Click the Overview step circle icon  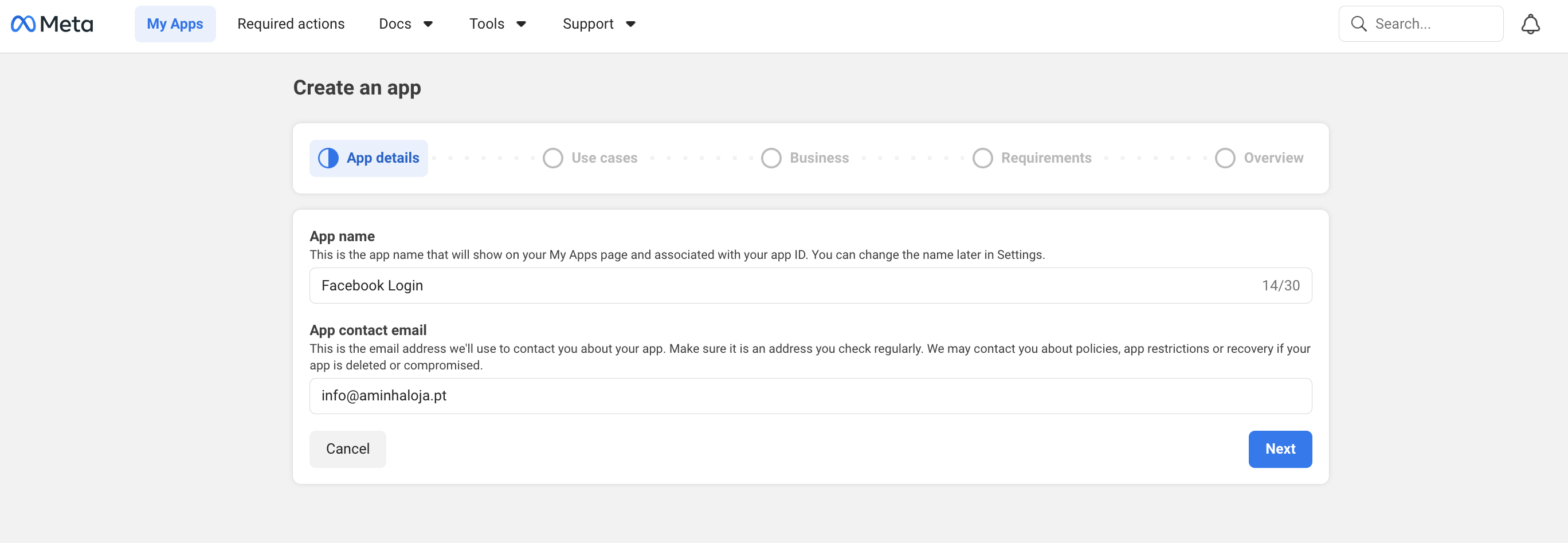click(1225, 158)
